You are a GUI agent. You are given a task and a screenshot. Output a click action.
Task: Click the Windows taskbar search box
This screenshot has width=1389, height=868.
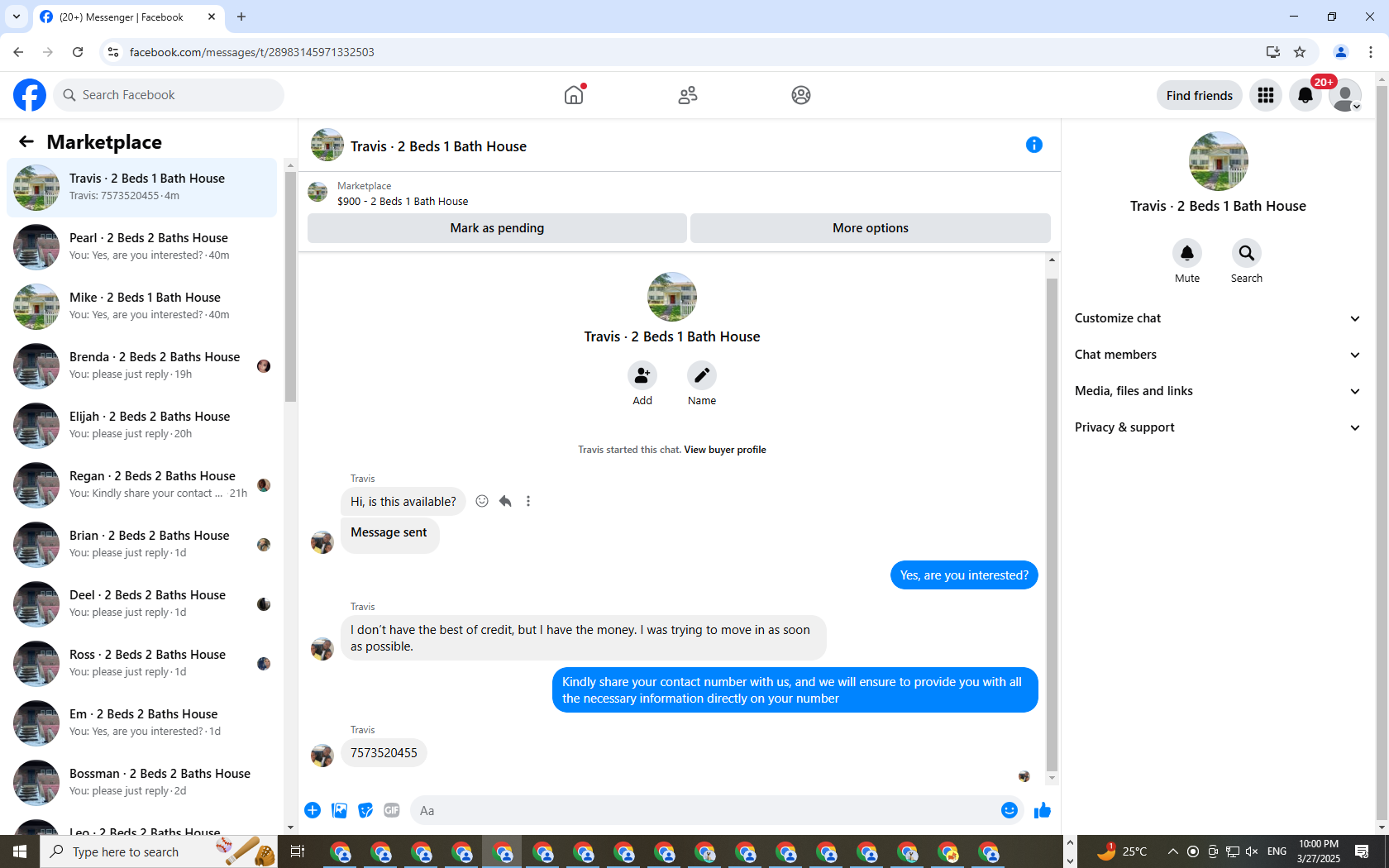tap(159, 851)
